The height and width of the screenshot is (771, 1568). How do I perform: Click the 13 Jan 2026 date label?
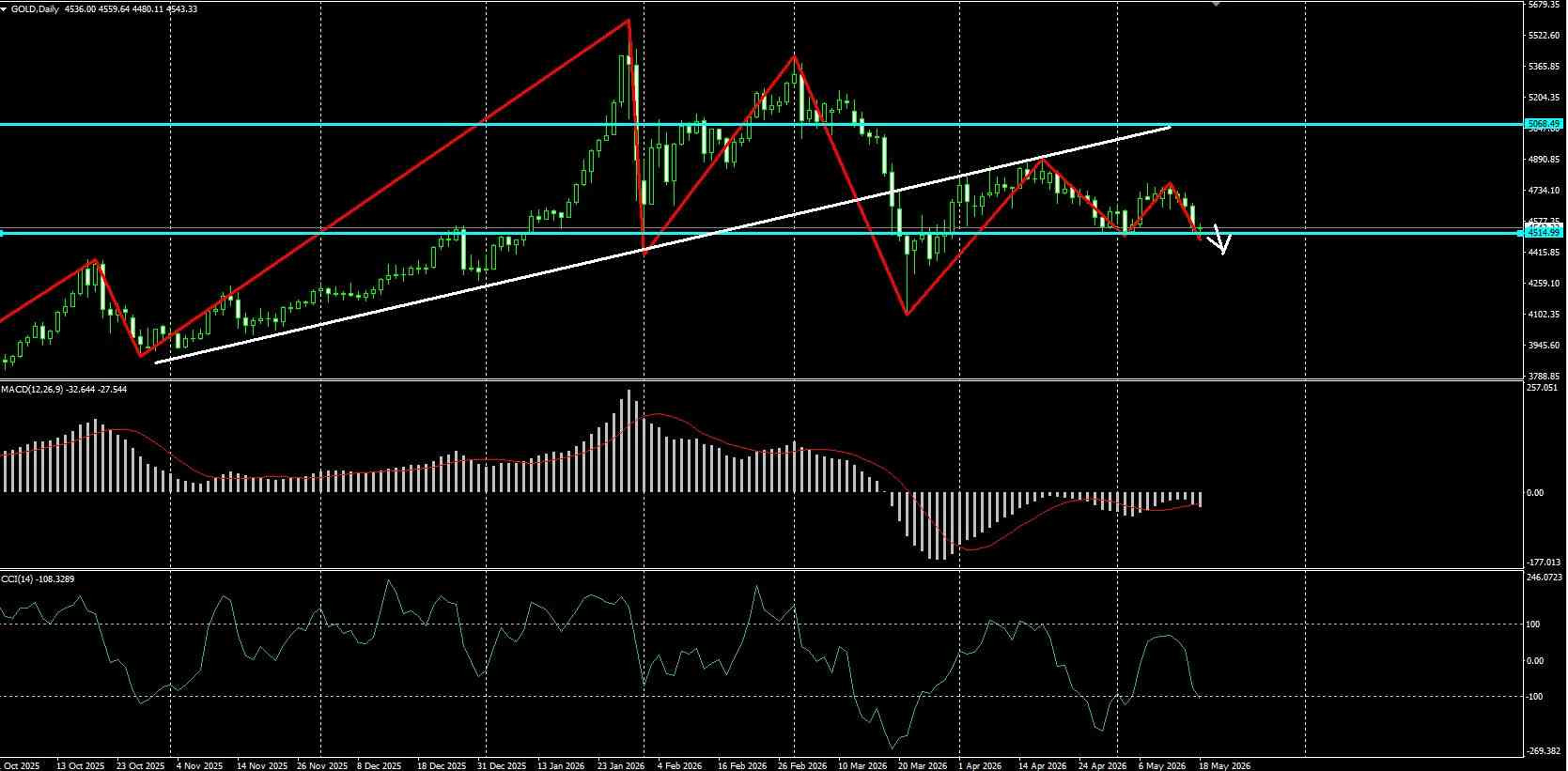point(562,765)
